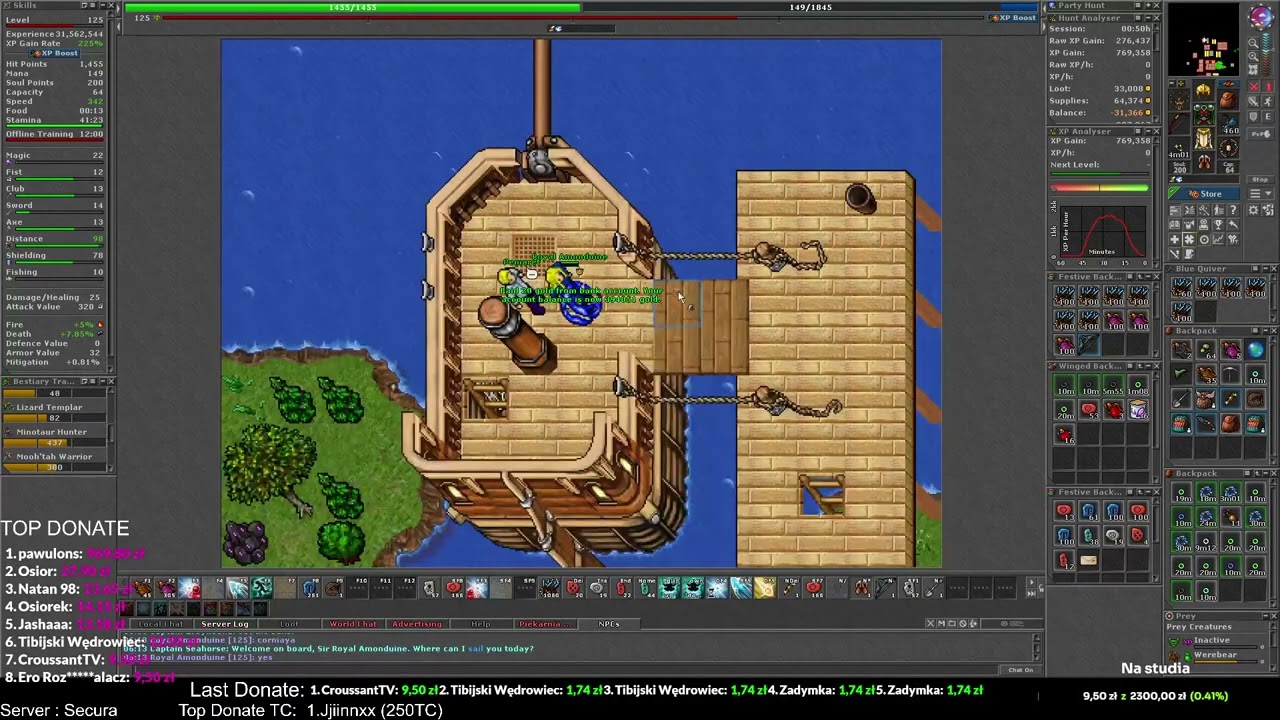Minimize the Skills panel
The height and width of the screenshot is (720, 1280).
click(103, 5)
